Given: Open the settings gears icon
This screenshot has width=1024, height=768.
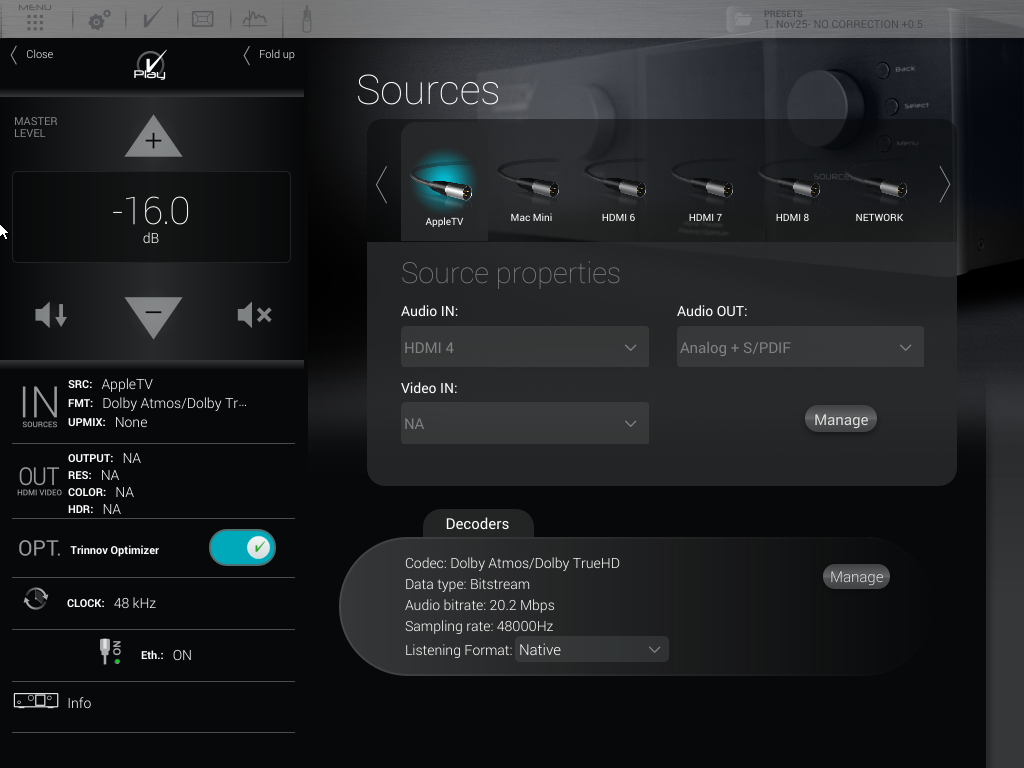Looking at the screenshot, I should (x=99, y=20).
